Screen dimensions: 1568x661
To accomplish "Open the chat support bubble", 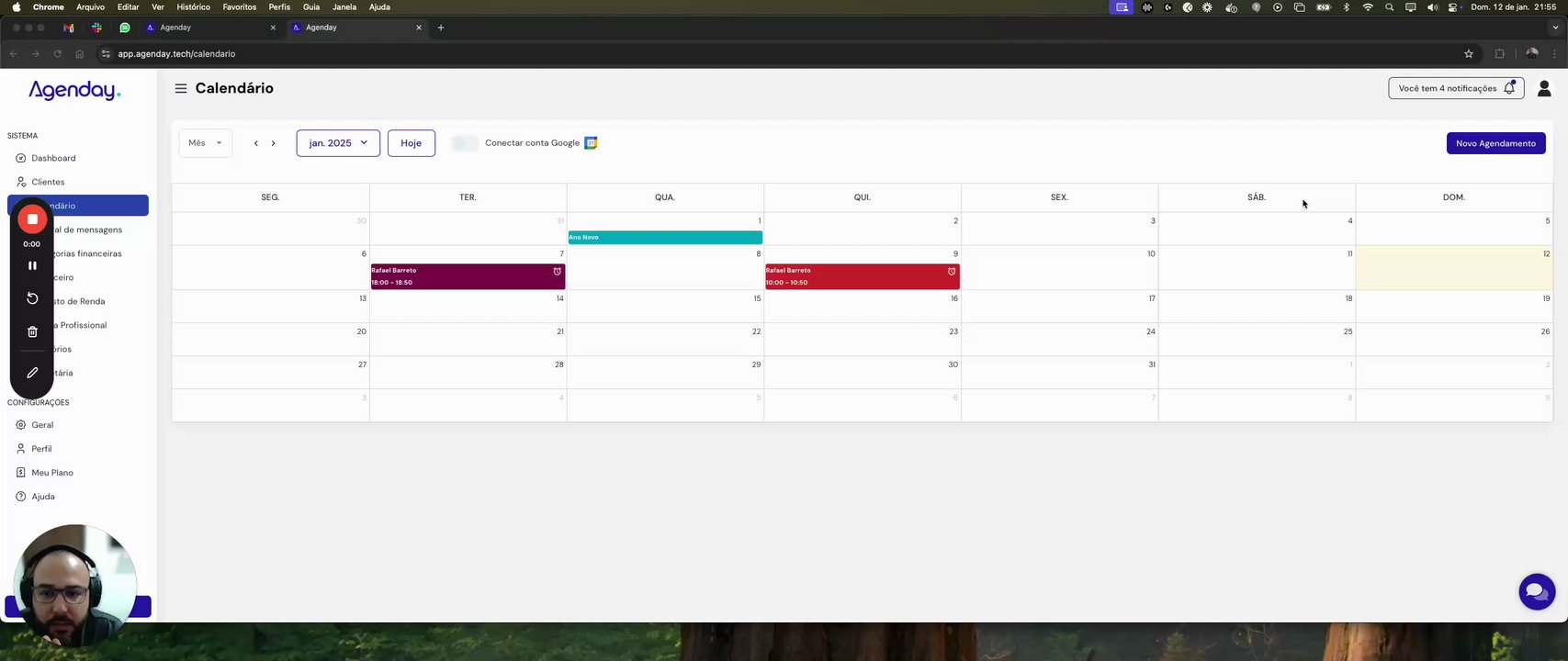I will pos(1537,592).
